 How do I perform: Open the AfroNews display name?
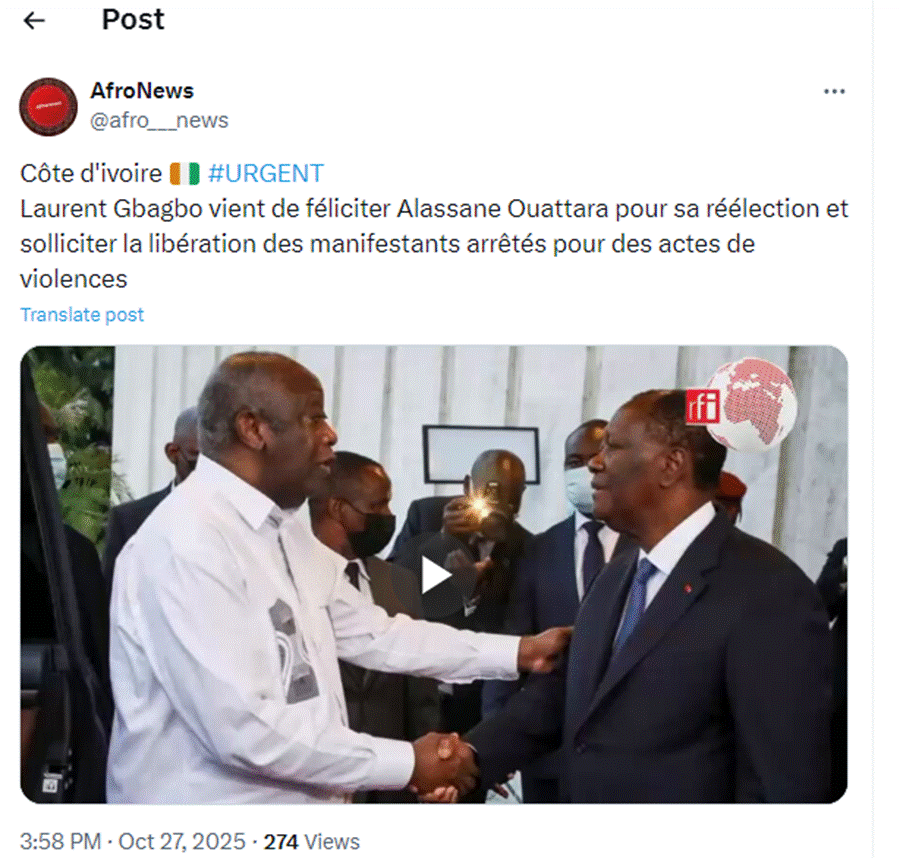point(142,91)
